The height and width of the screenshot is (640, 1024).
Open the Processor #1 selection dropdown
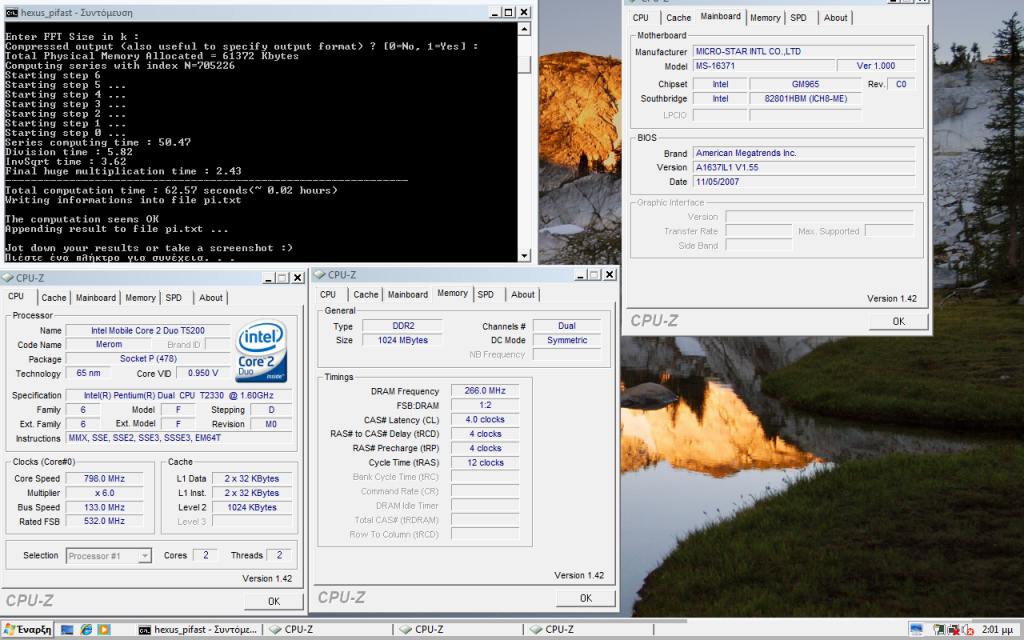click(144, 556)
